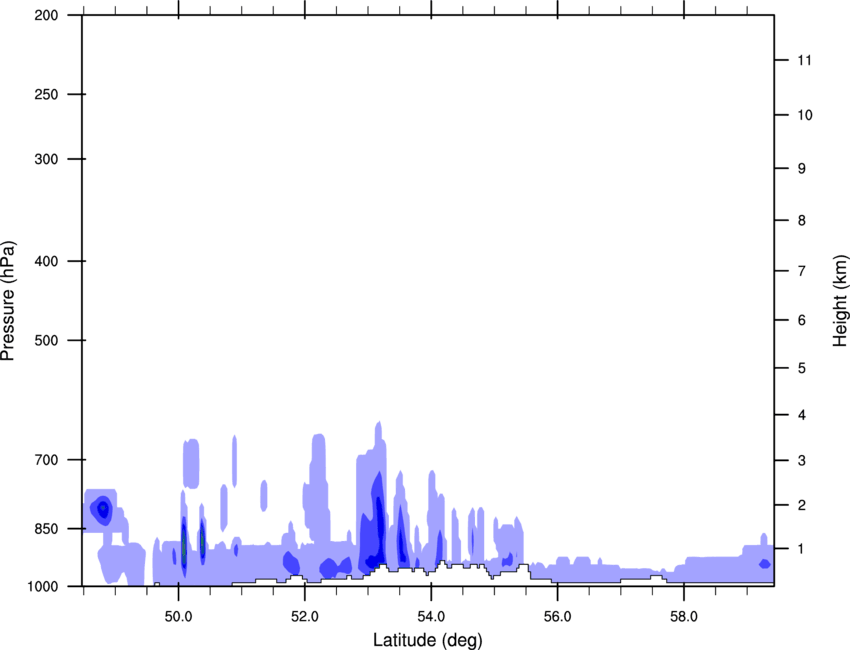Select the 200 pressure tick label

coord(46,15)
